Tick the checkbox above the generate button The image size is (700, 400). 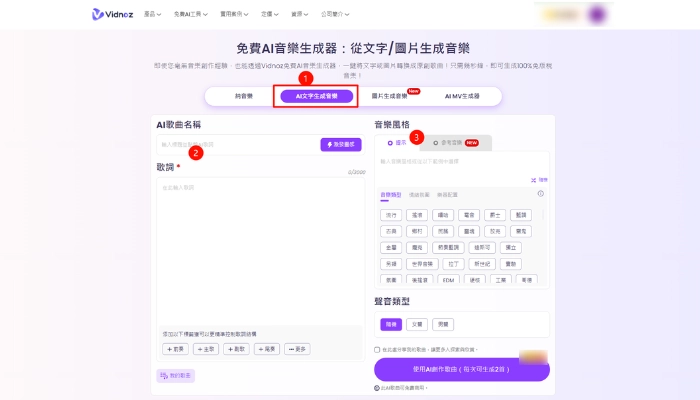(x=376, y=350)
